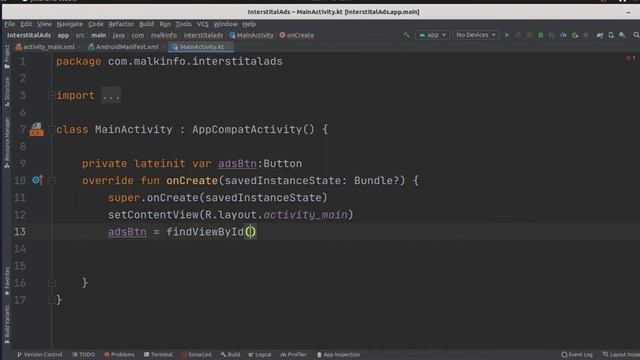Click the activity_main reference on line 12
The height and width of the screenshot is (360, 640).
pos(306,215)
